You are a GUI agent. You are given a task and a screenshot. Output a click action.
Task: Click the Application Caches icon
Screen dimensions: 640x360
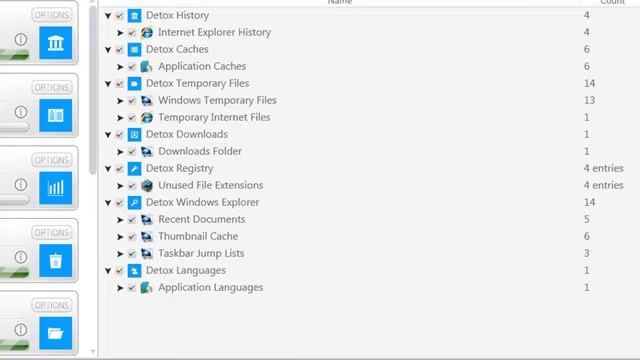click(147, 67)
